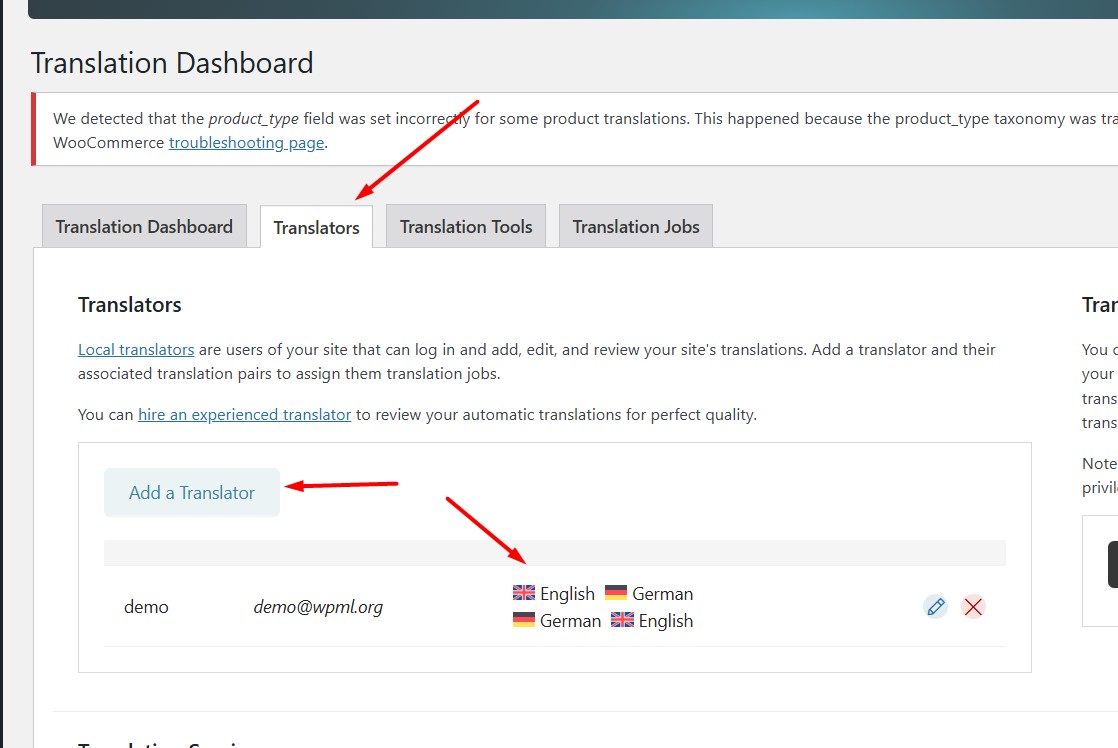
Task: Click the demo@wpml.org email address
Action: 318,607
